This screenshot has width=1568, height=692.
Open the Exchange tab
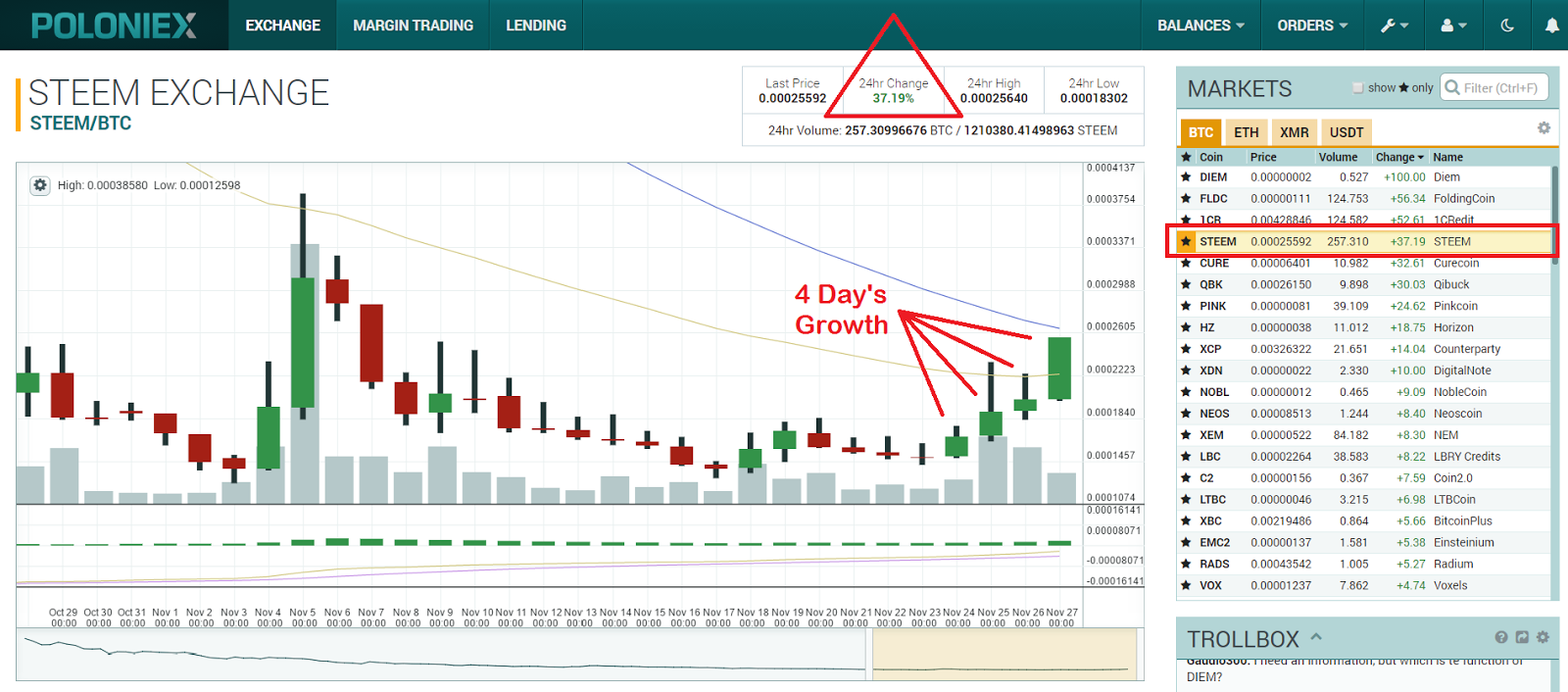[282, 25]
